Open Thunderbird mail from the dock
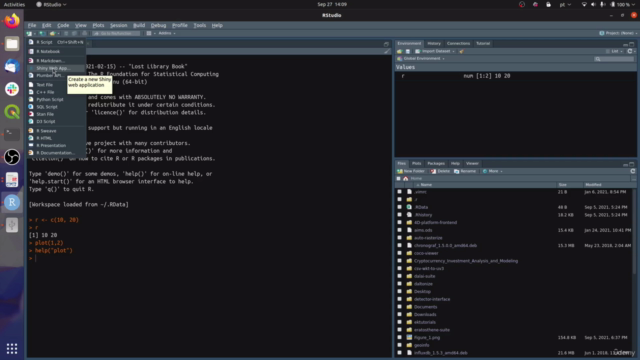 [12, 66]
